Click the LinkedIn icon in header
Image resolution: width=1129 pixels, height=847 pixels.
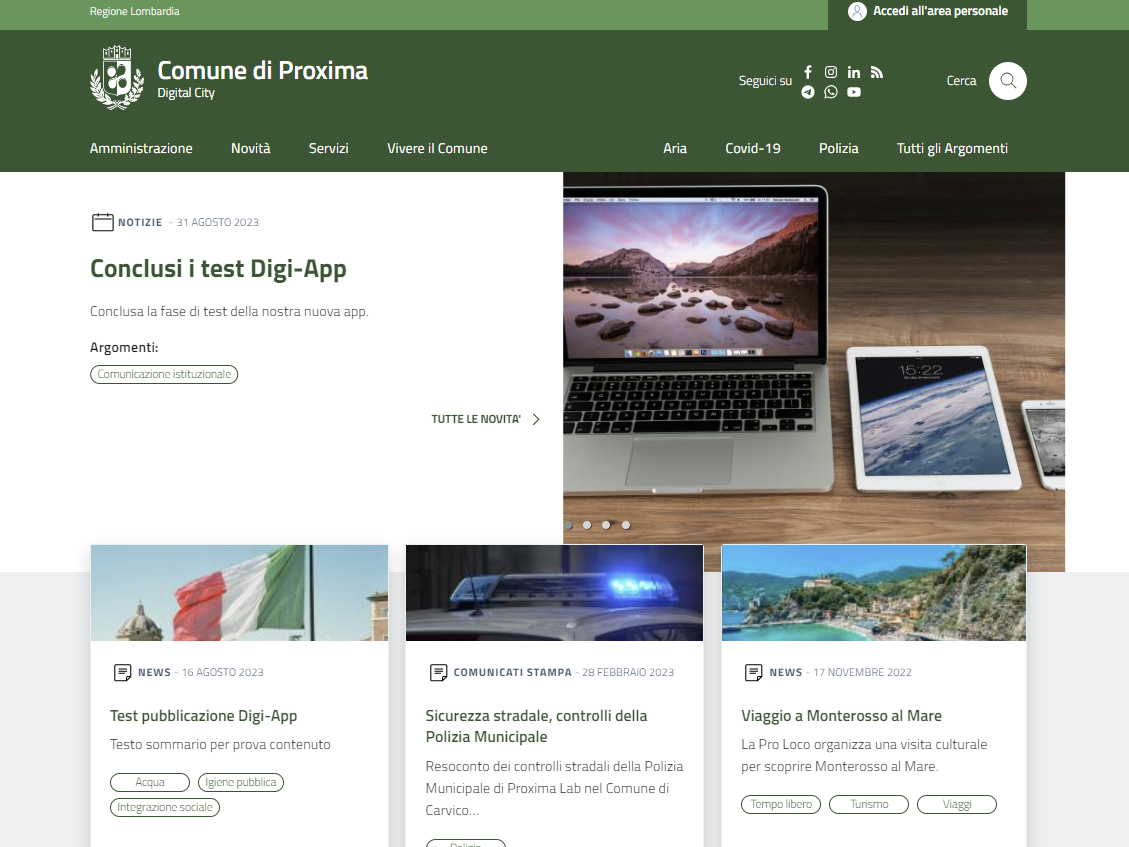854,72
